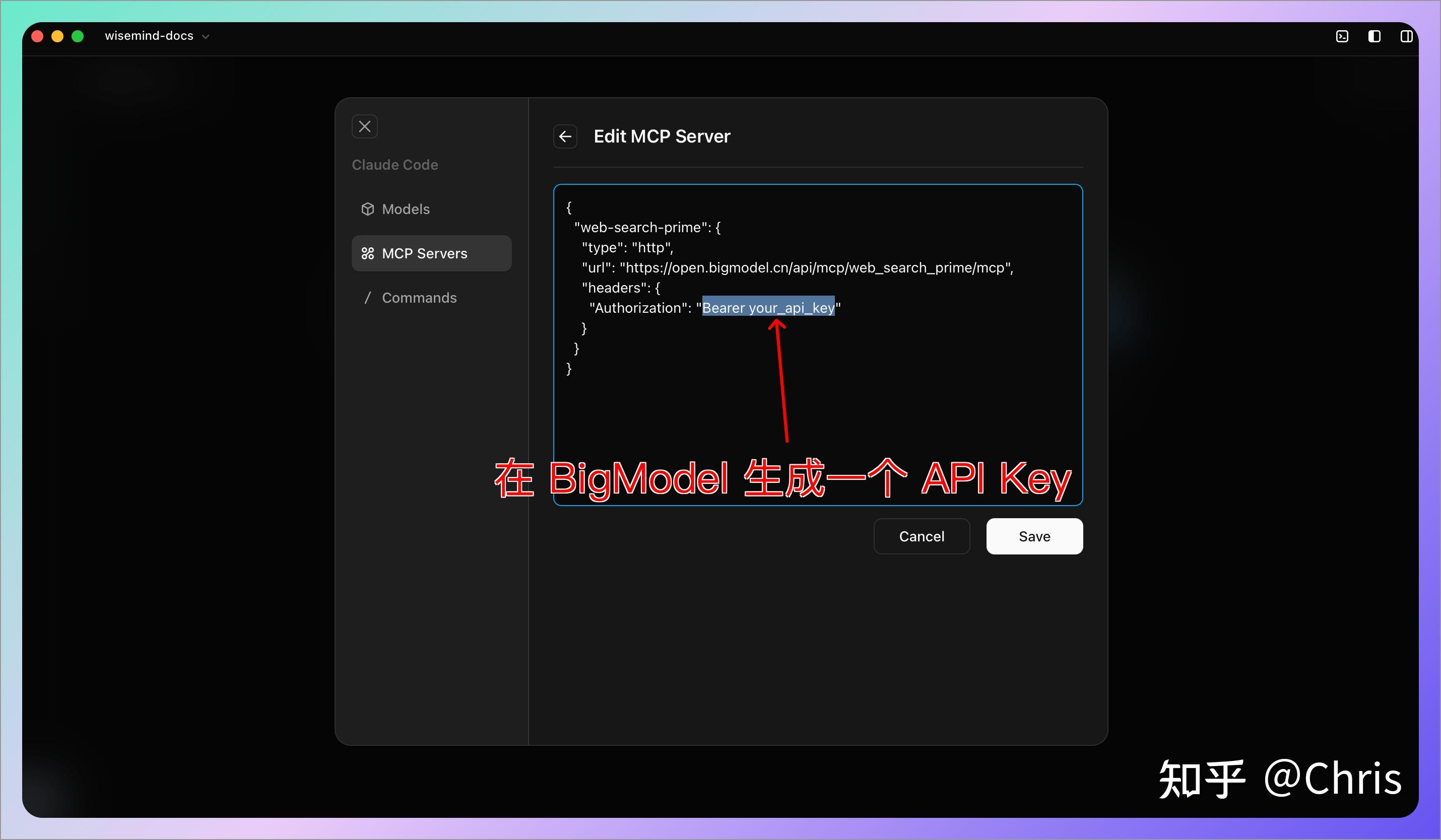Click the url line in the JSON editor
1441x840 pixels.
coord(797,267)
